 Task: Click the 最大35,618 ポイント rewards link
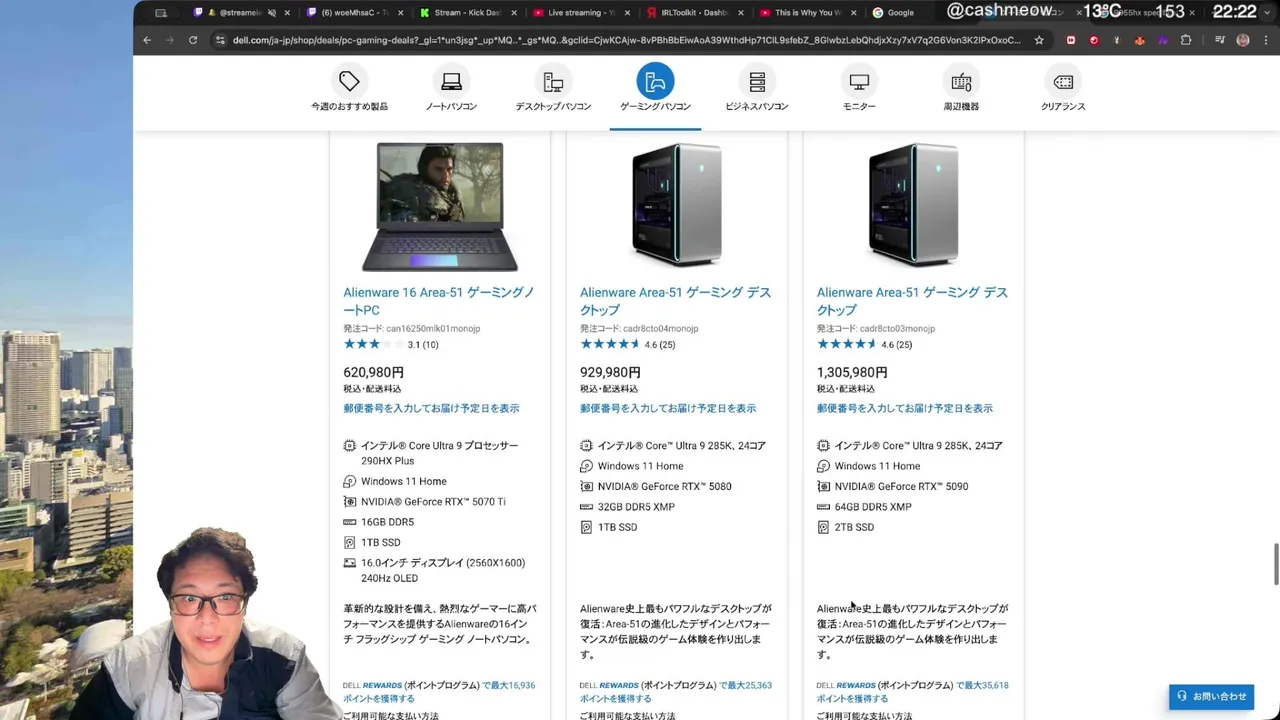[x=913, y=692]
